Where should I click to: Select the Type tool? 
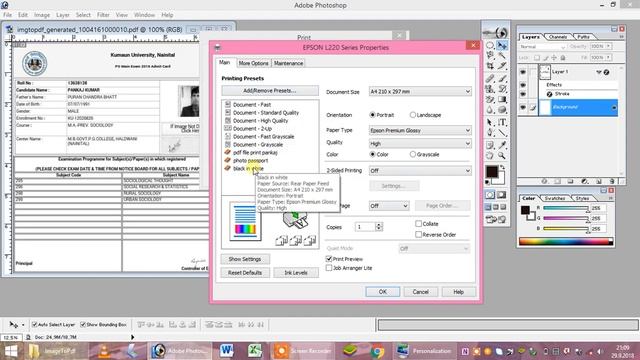point(502,122)
